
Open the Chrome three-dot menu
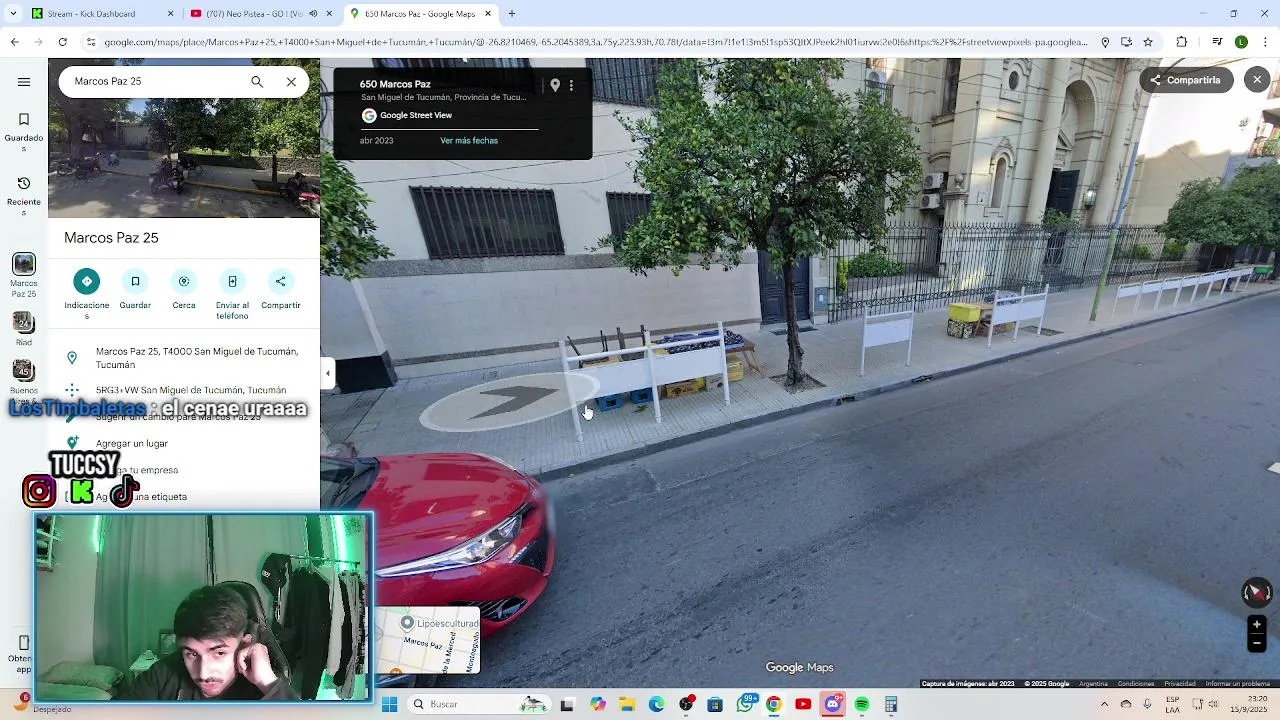pos(1265,42)
